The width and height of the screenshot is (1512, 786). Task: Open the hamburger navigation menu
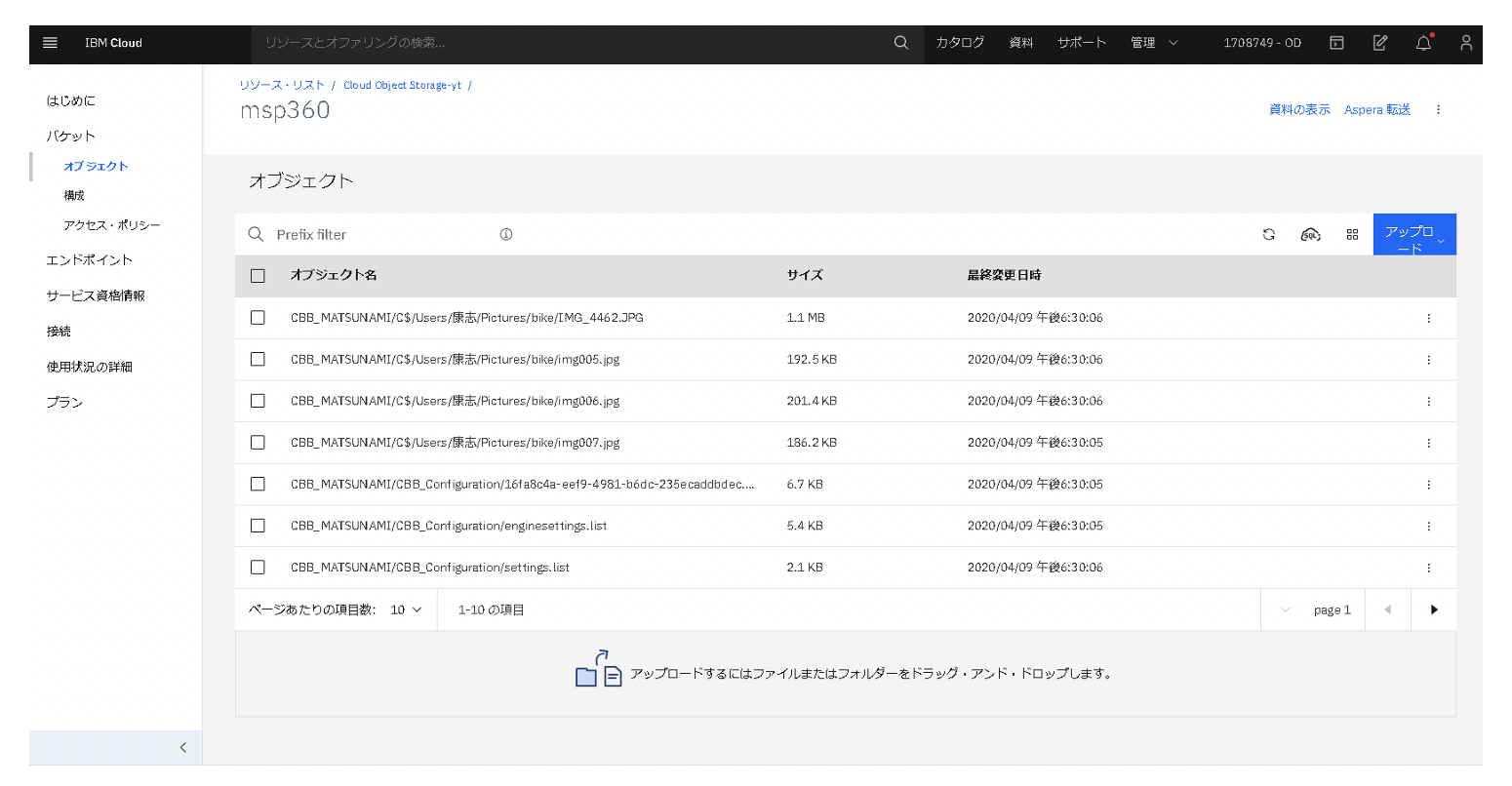pos(51,43)
